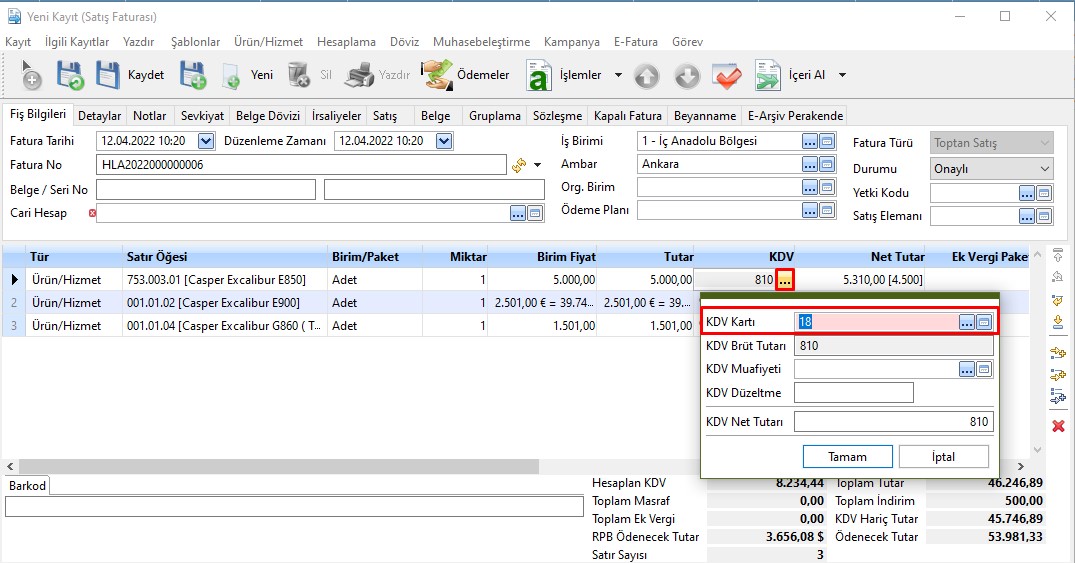Click the red checkmark approve toolbar icon

point(726,75)
